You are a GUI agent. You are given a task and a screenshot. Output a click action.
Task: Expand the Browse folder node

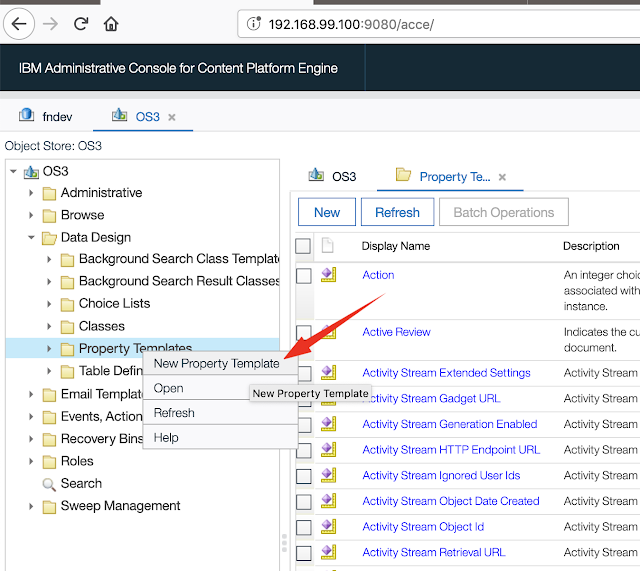click(31, 215)
